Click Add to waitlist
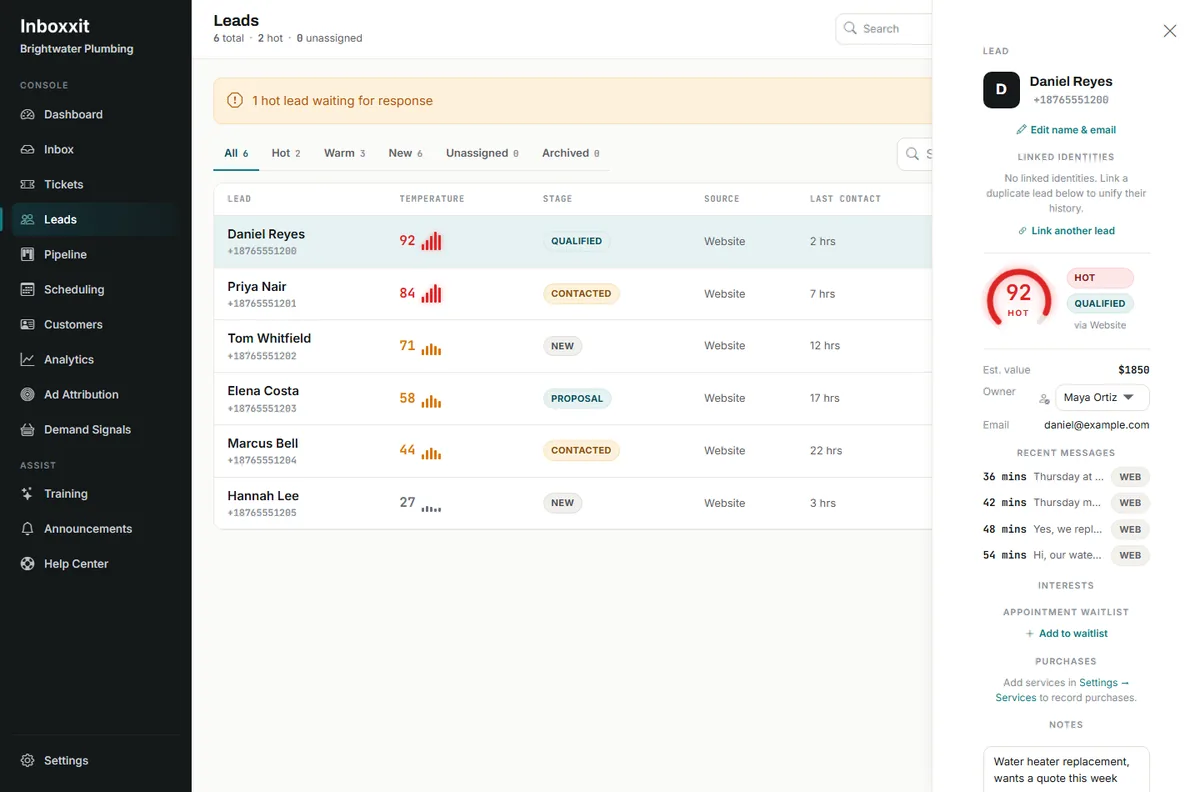1200x792 pixels. click(1066, 634)
